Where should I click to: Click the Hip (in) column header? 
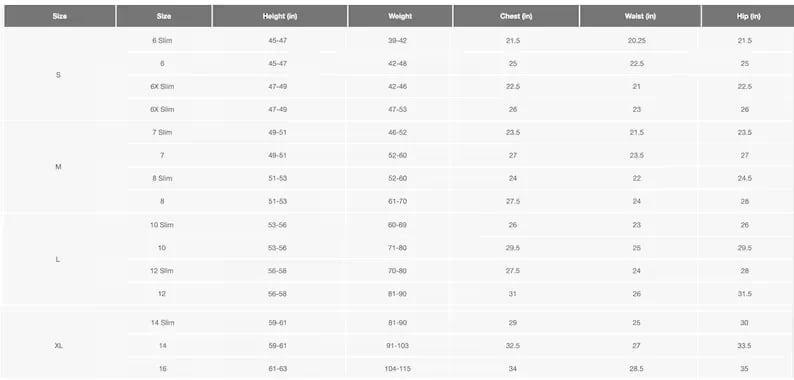pos(748,16)
